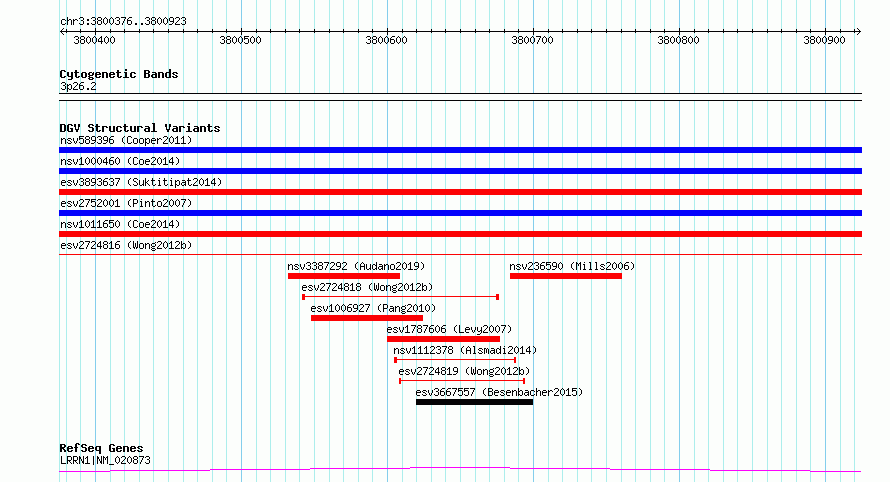Click the esv2752001 (Pinto2007) label
This screenshot has width=890, height=482.
[126, 203]
